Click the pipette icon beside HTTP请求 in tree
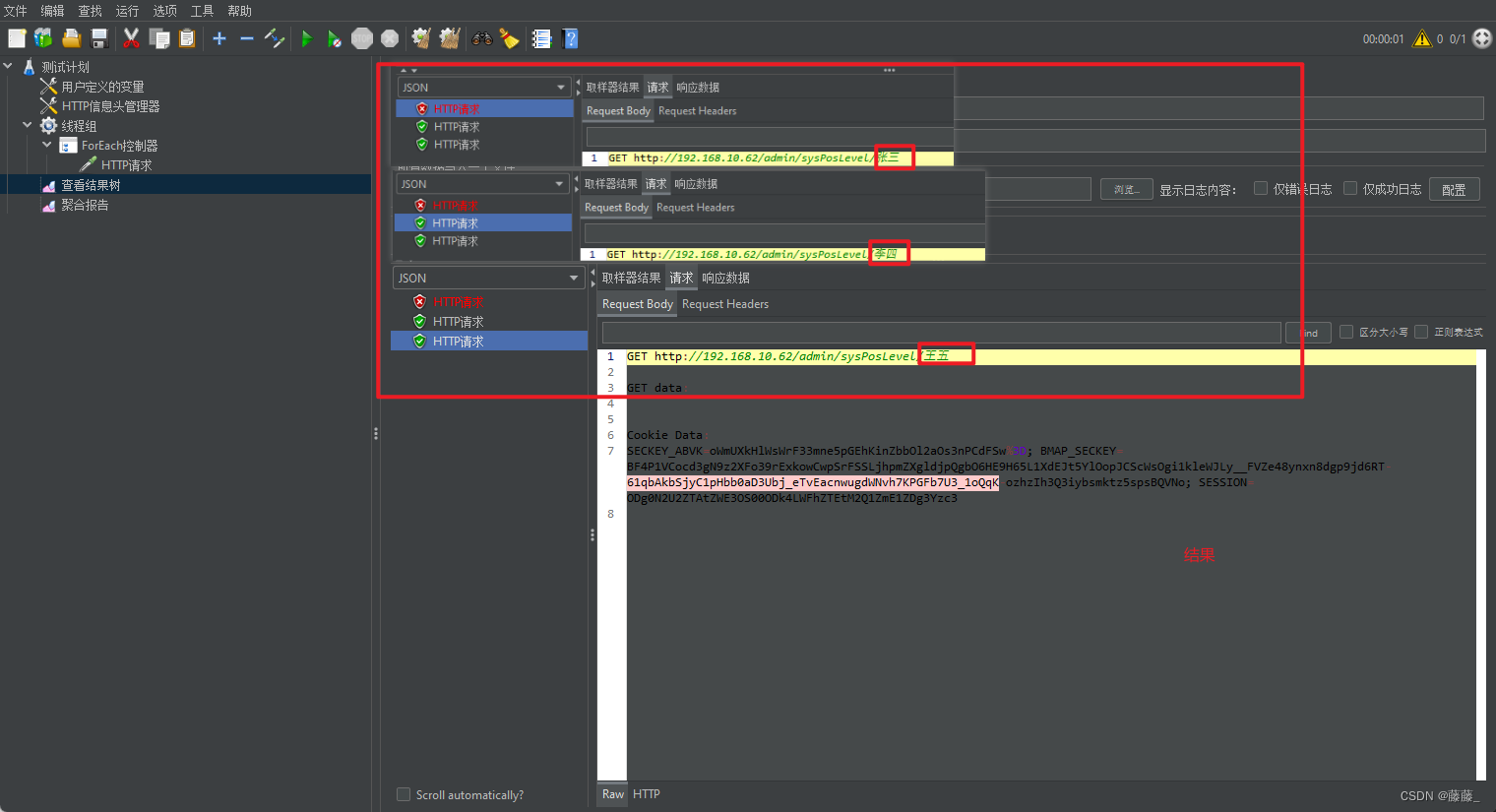The height and width of the screenshot is (812, 1496). [88, 164]
